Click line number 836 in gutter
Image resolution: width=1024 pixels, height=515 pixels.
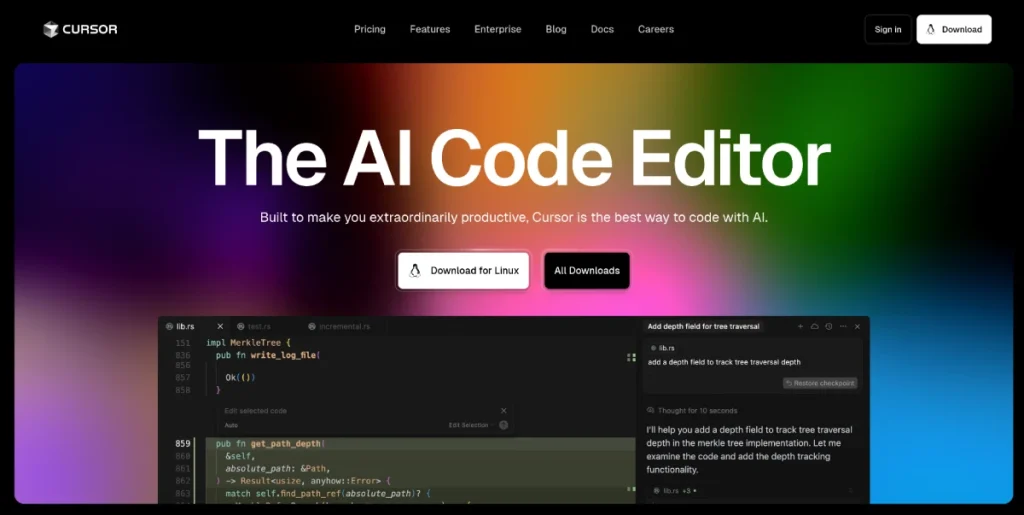pos(183,355)
